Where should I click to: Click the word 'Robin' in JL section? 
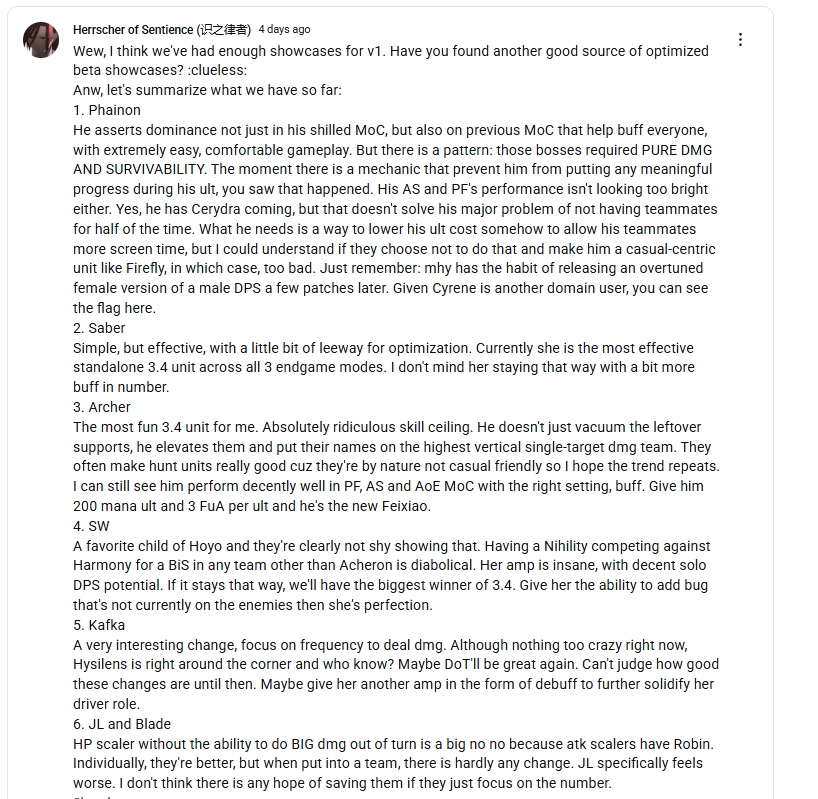click(692, 744)
